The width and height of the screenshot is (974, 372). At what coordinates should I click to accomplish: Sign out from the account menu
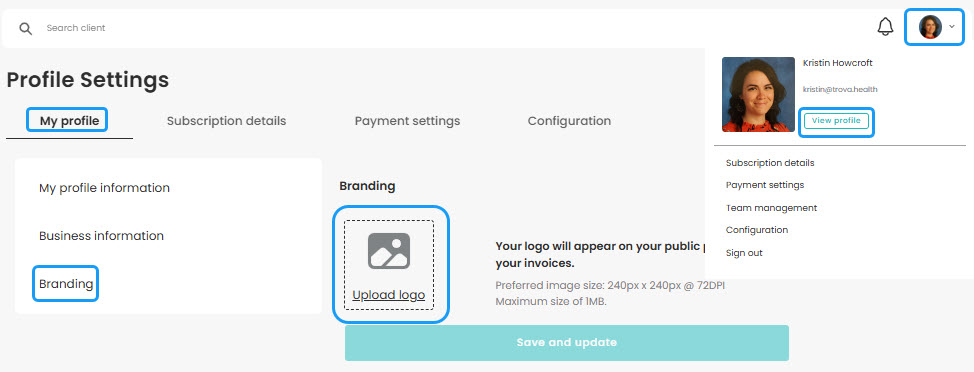coord(744,253)
